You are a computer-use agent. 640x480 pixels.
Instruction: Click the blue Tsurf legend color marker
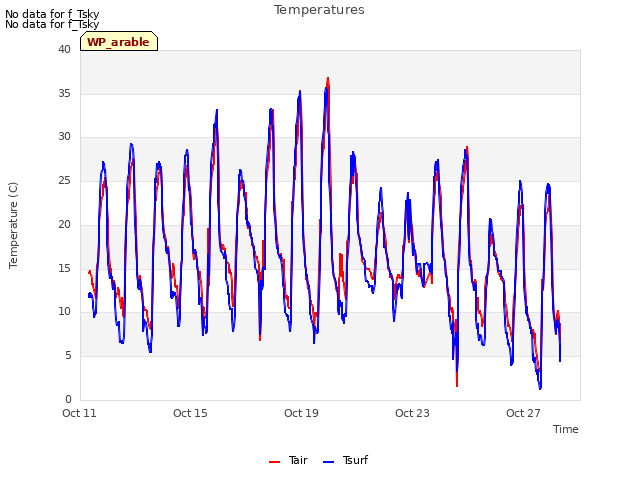pos(328,462)
